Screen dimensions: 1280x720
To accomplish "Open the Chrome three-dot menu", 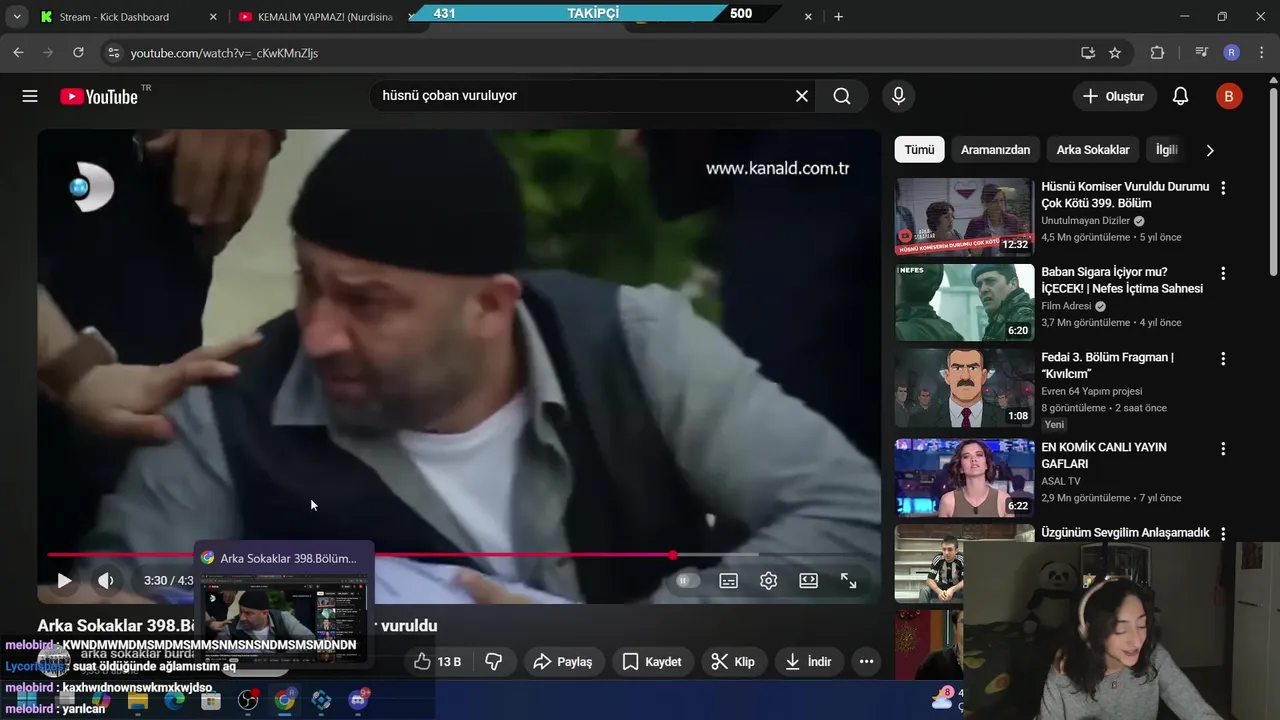I will coord(1261,52).
